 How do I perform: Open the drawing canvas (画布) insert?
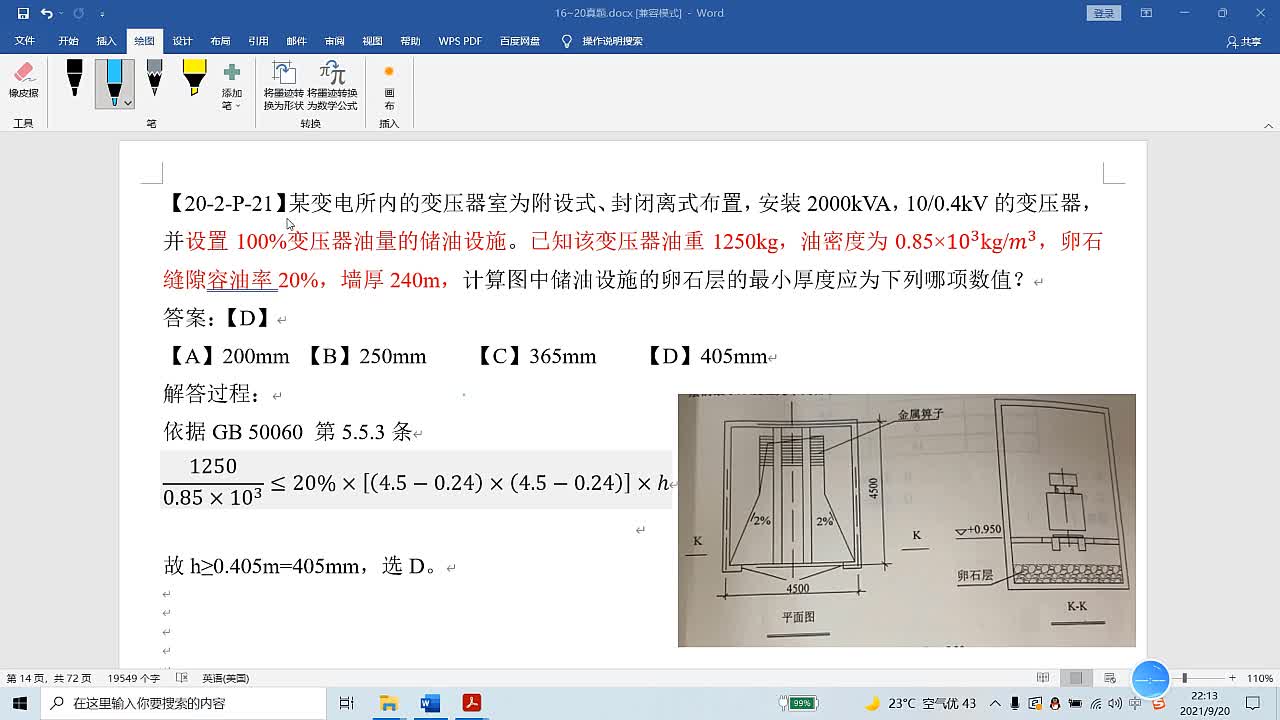(389, 85)
